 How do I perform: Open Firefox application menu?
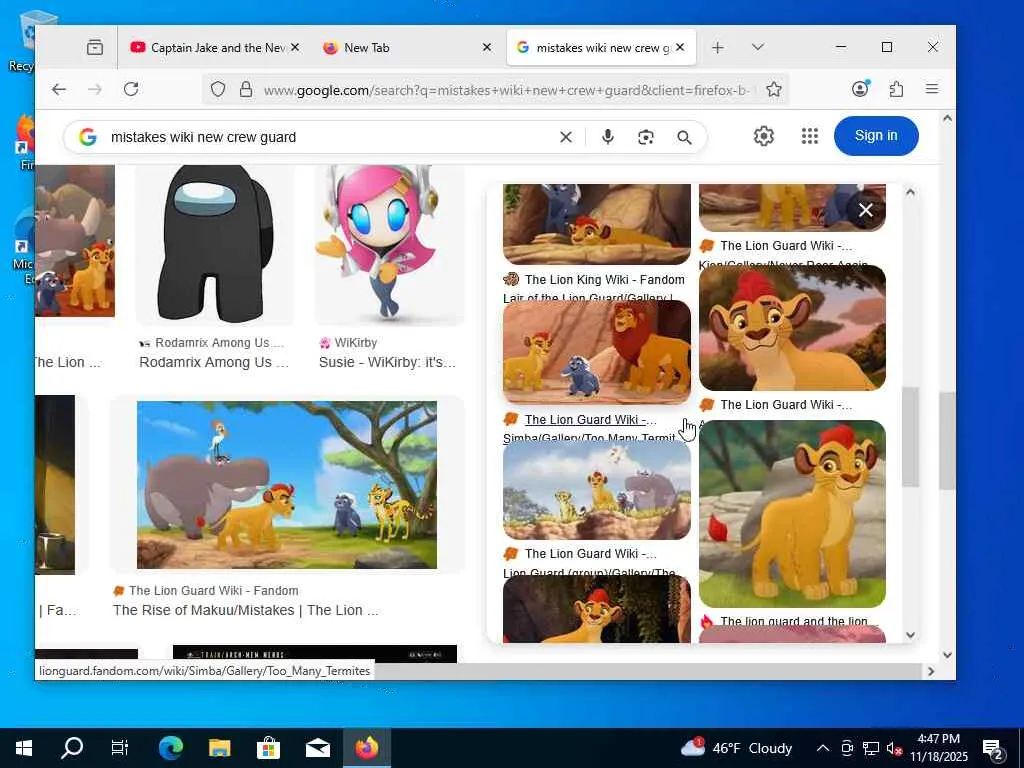coord(932,89)
